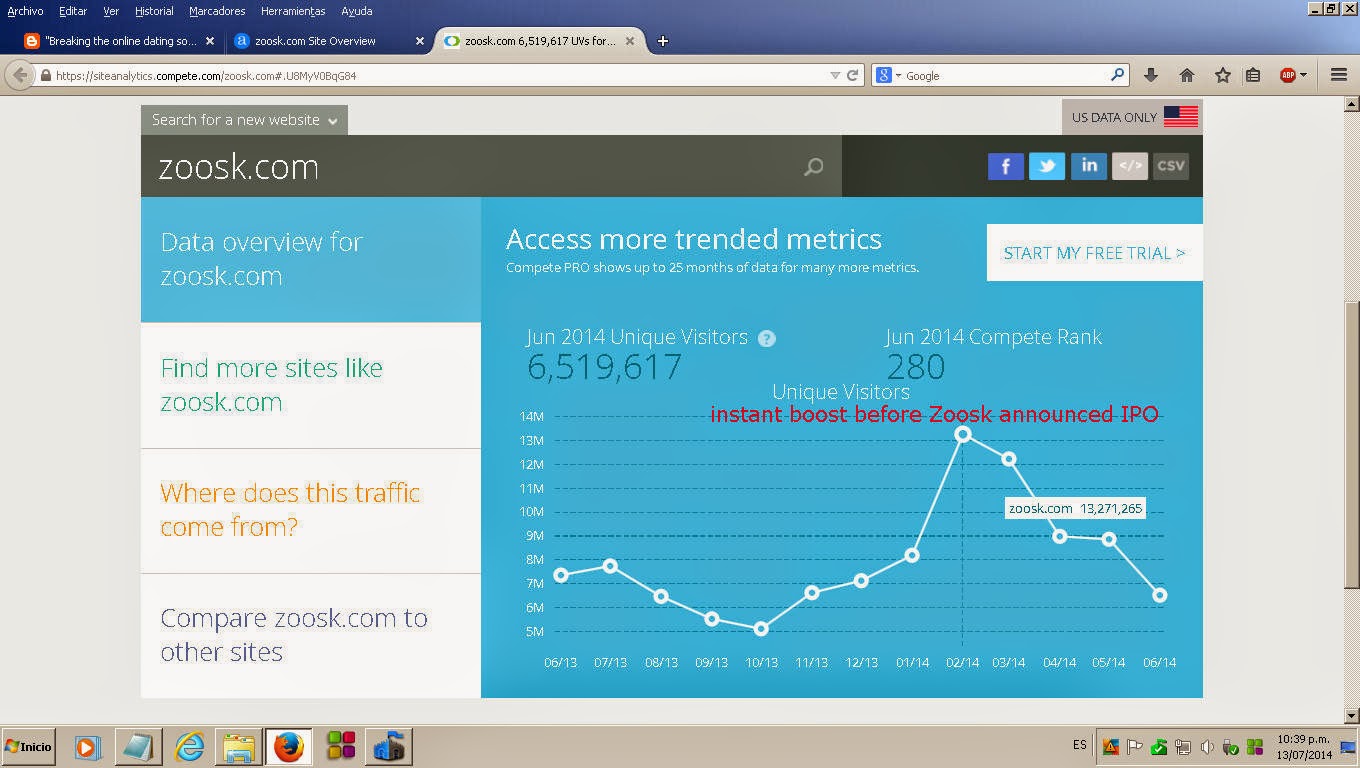This screenshot has width=1360, height=768.
Task: Click the US DATA ONLY flag label
Action: pos(1133,117)
